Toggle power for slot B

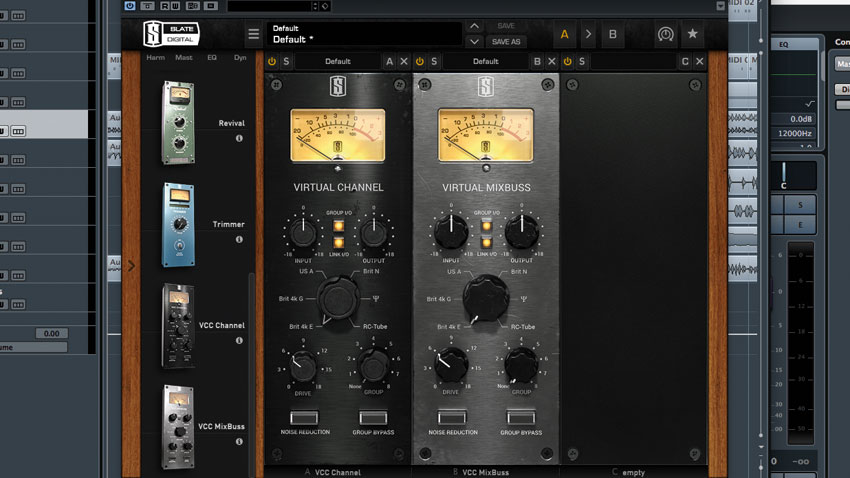point(420,61)
